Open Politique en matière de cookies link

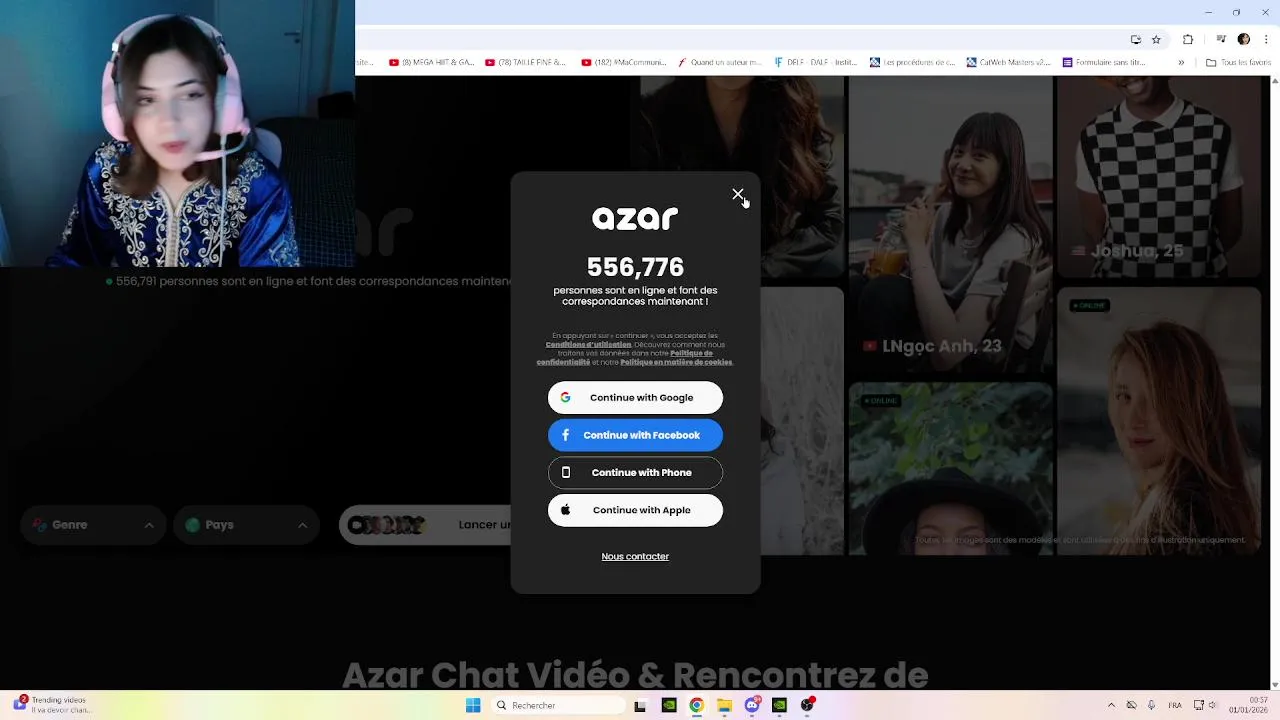pyautogui.click(x=676, y=362)
